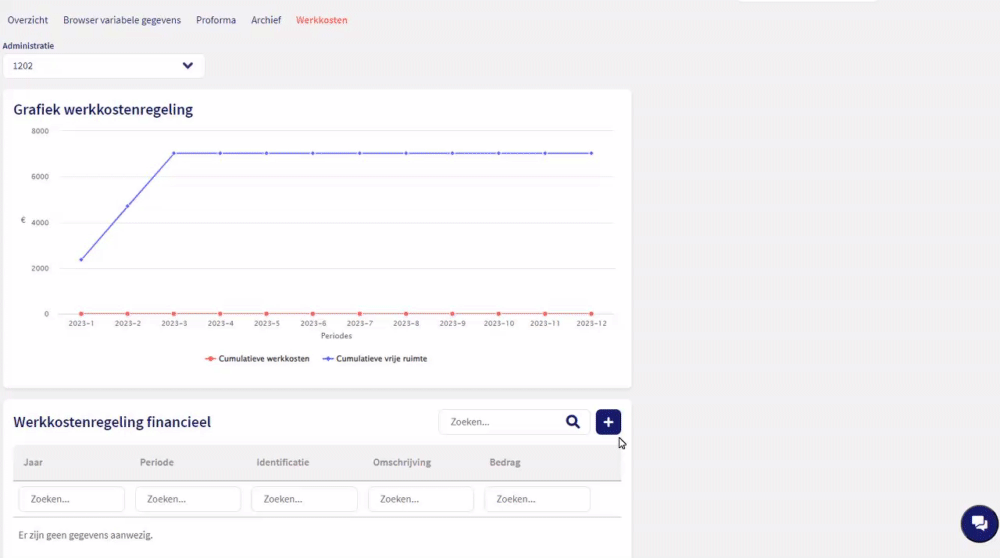The width and height of the screenshot is (1000, 558).
Task: Click the plus button to add entry
Action: pos(608,422)
